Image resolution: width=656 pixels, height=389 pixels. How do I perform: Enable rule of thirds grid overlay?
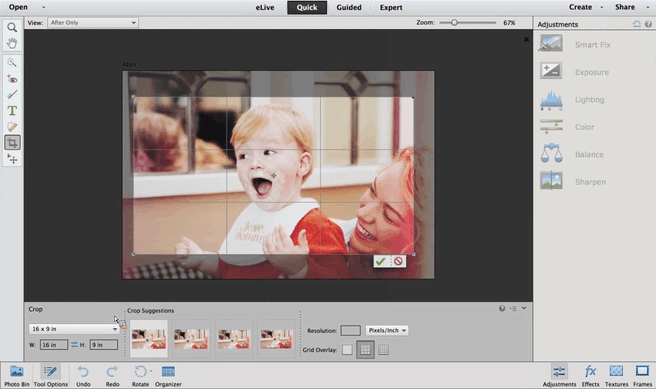tap(365, 350)
